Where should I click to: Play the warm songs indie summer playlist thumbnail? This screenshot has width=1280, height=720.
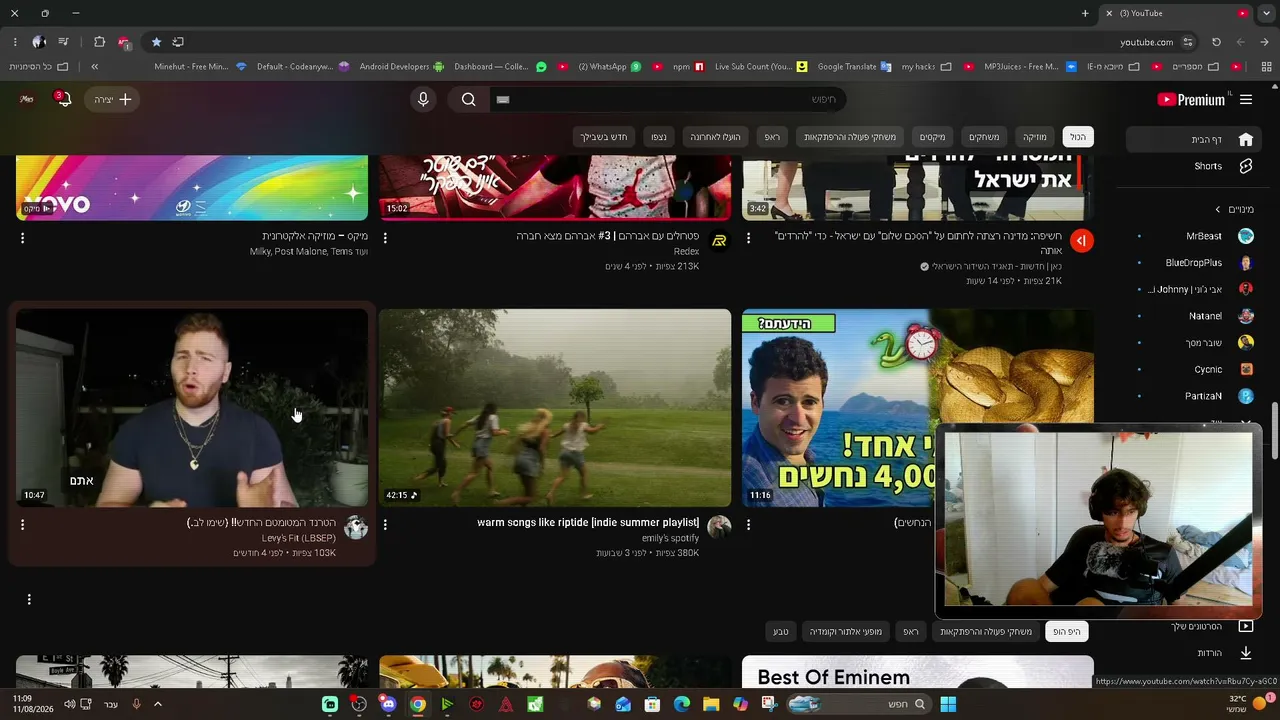point(555,408)
